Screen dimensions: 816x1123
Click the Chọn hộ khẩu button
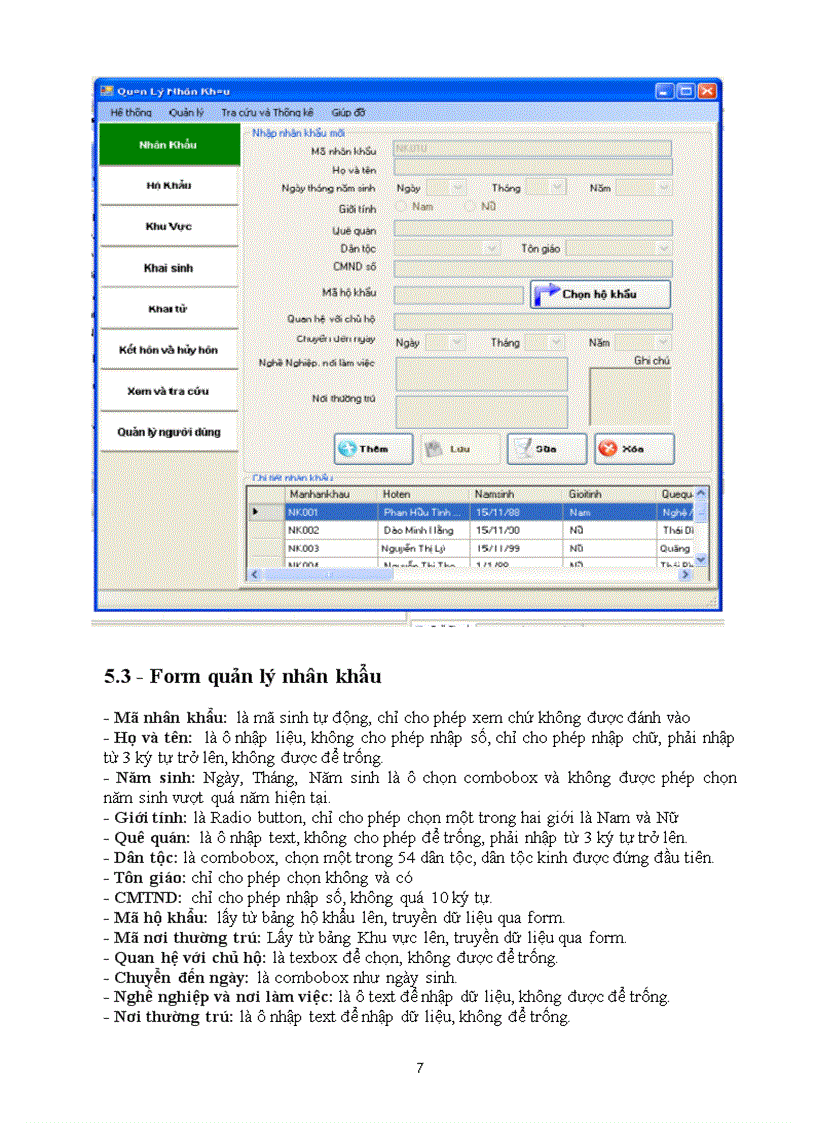tap(600, 294)
